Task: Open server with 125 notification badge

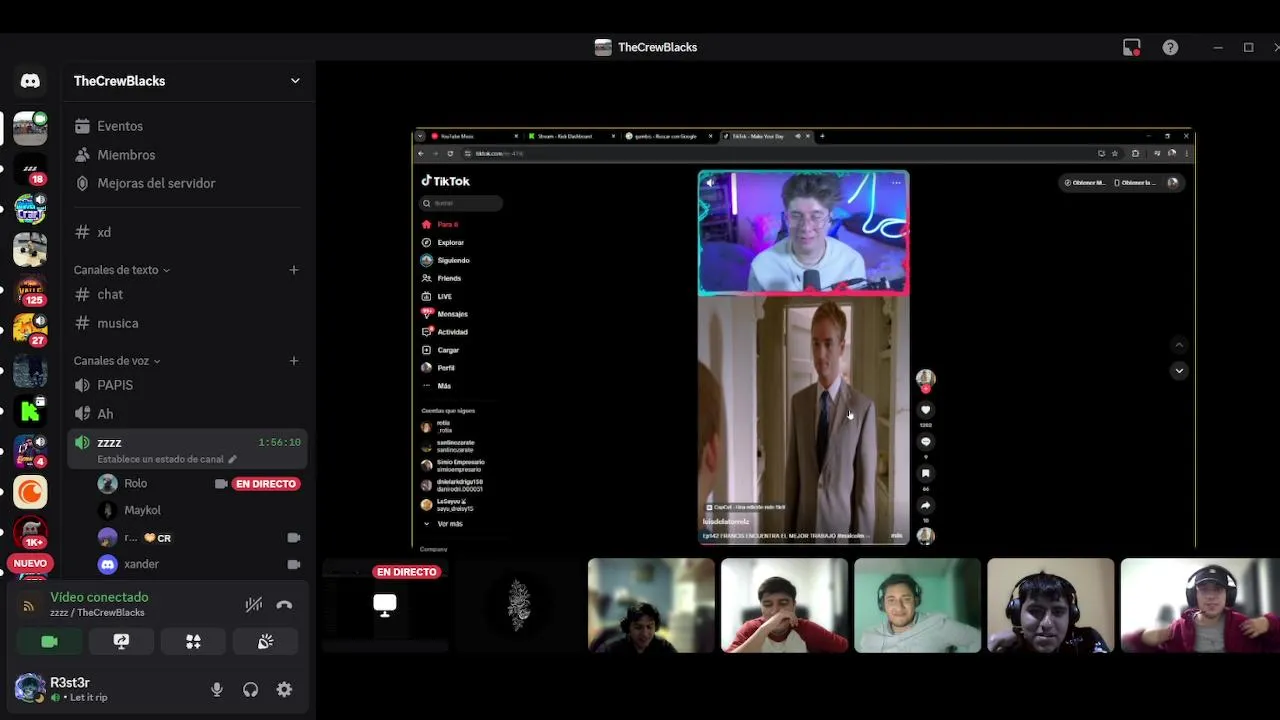Action: 30,290
